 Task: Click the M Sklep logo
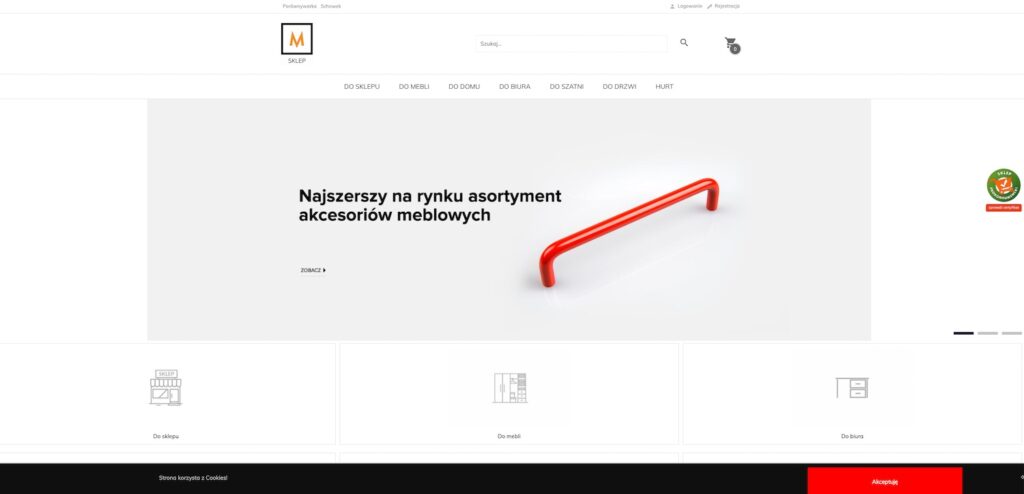(296, 43)
